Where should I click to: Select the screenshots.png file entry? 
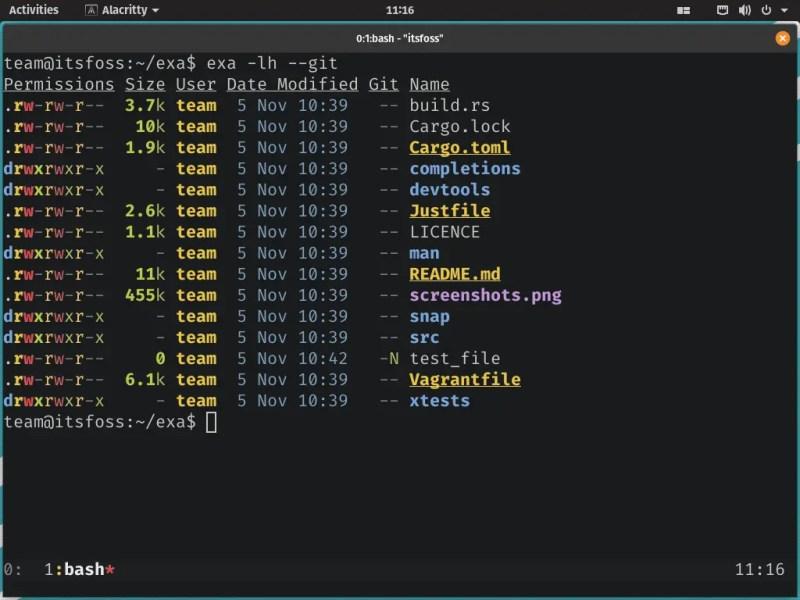coord(485,295)
